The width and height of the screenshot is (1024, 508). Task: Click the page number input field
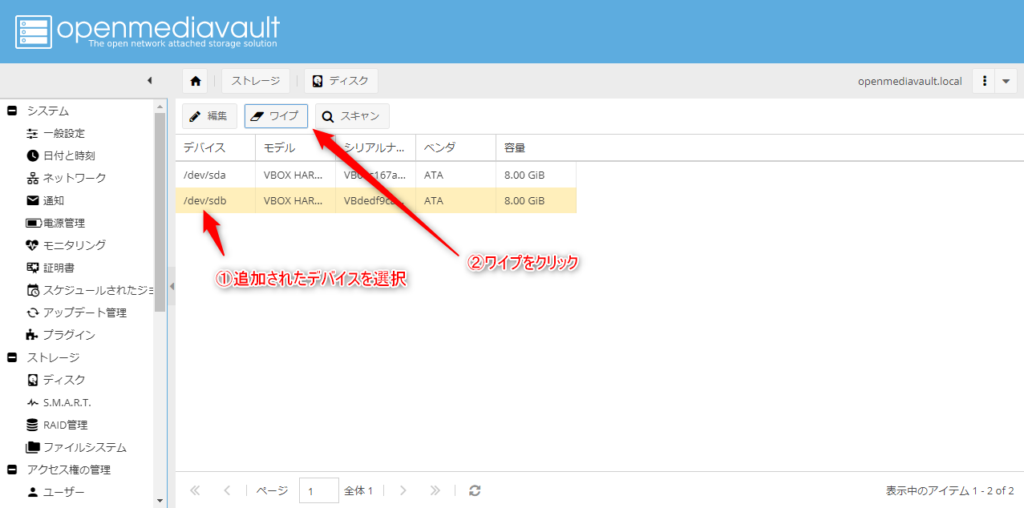coord(319,491)
